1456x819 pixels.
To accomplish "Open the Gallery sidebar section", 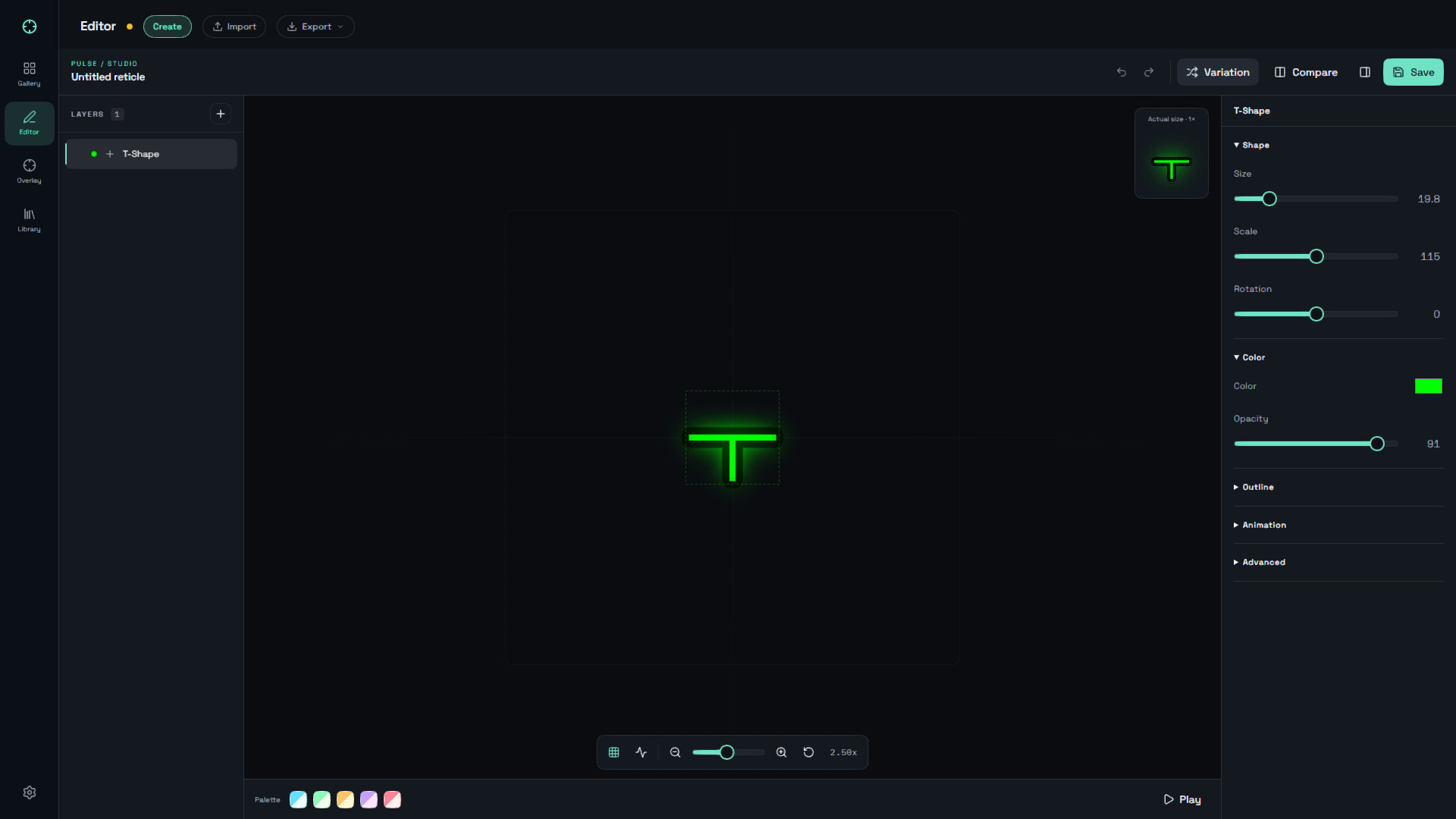I will (x=30, y=74).
